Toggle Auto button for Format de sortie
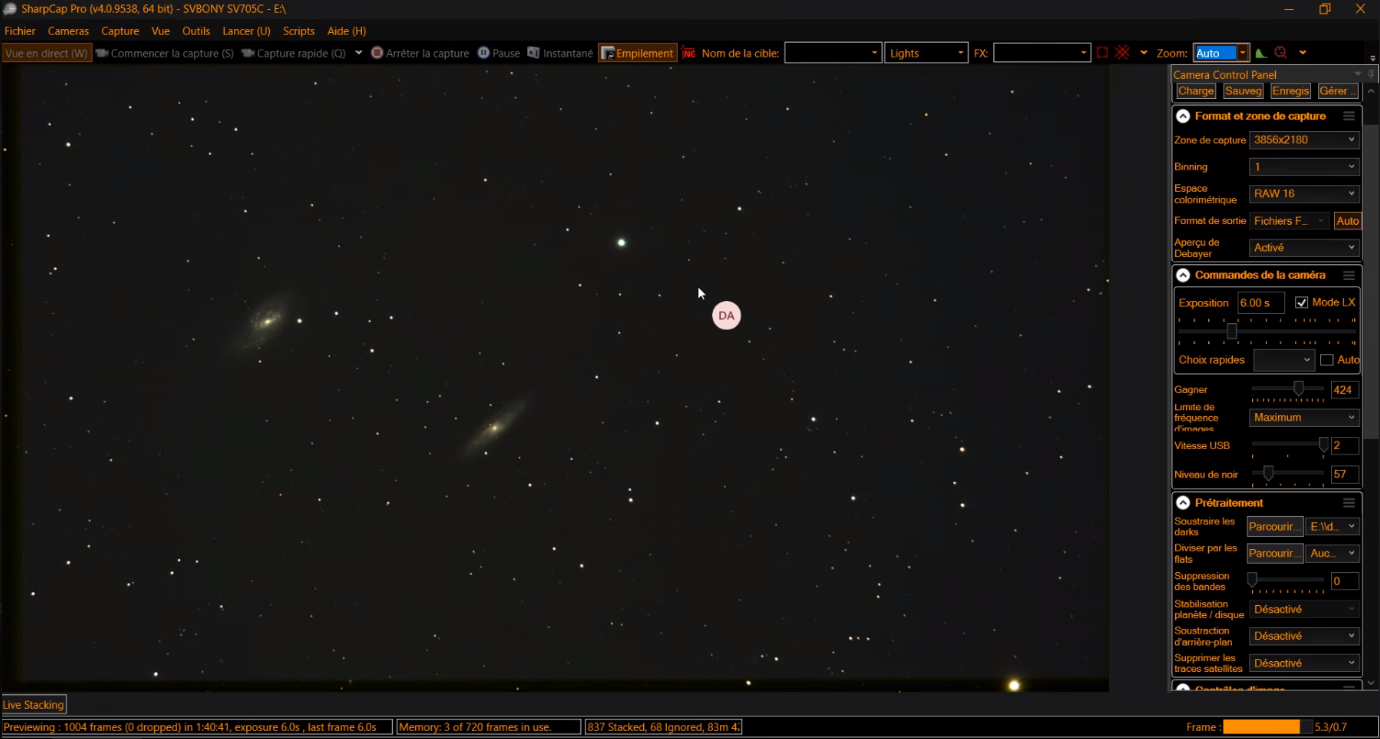 (1347, 221)
